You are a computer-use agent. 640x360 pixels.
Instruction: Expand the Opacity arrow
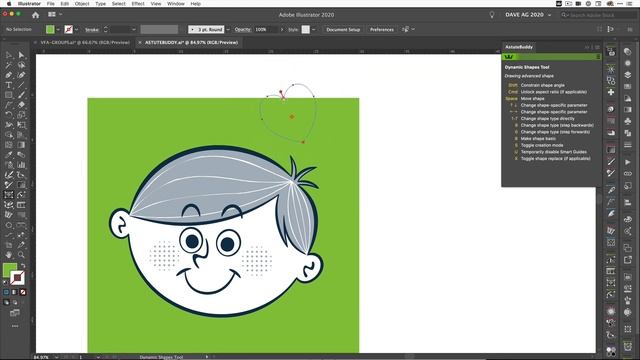pyautogui.click(x=282, y=29)
